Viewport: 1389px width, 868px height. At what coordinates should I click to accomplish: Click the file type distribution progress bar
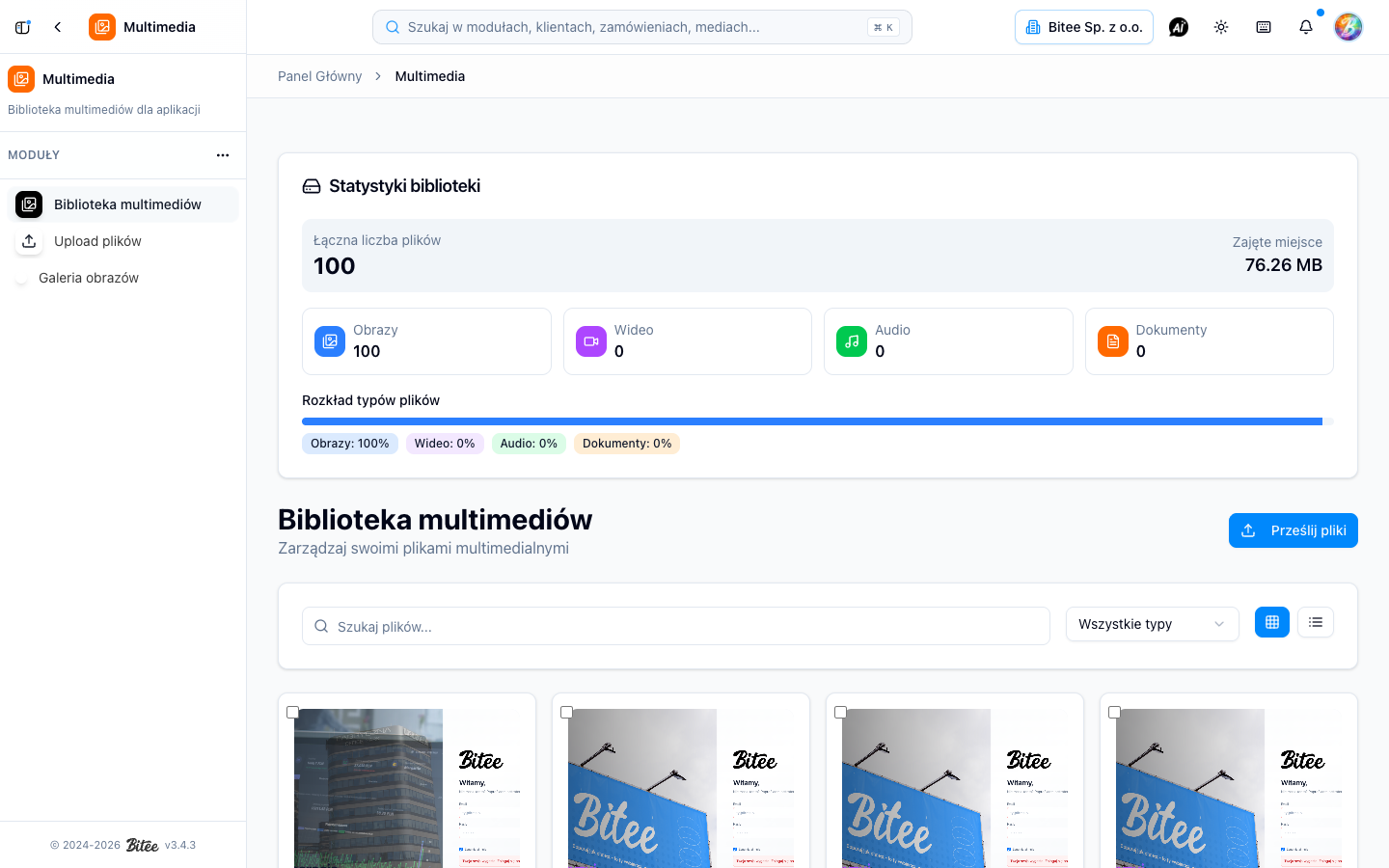(818, 421)
